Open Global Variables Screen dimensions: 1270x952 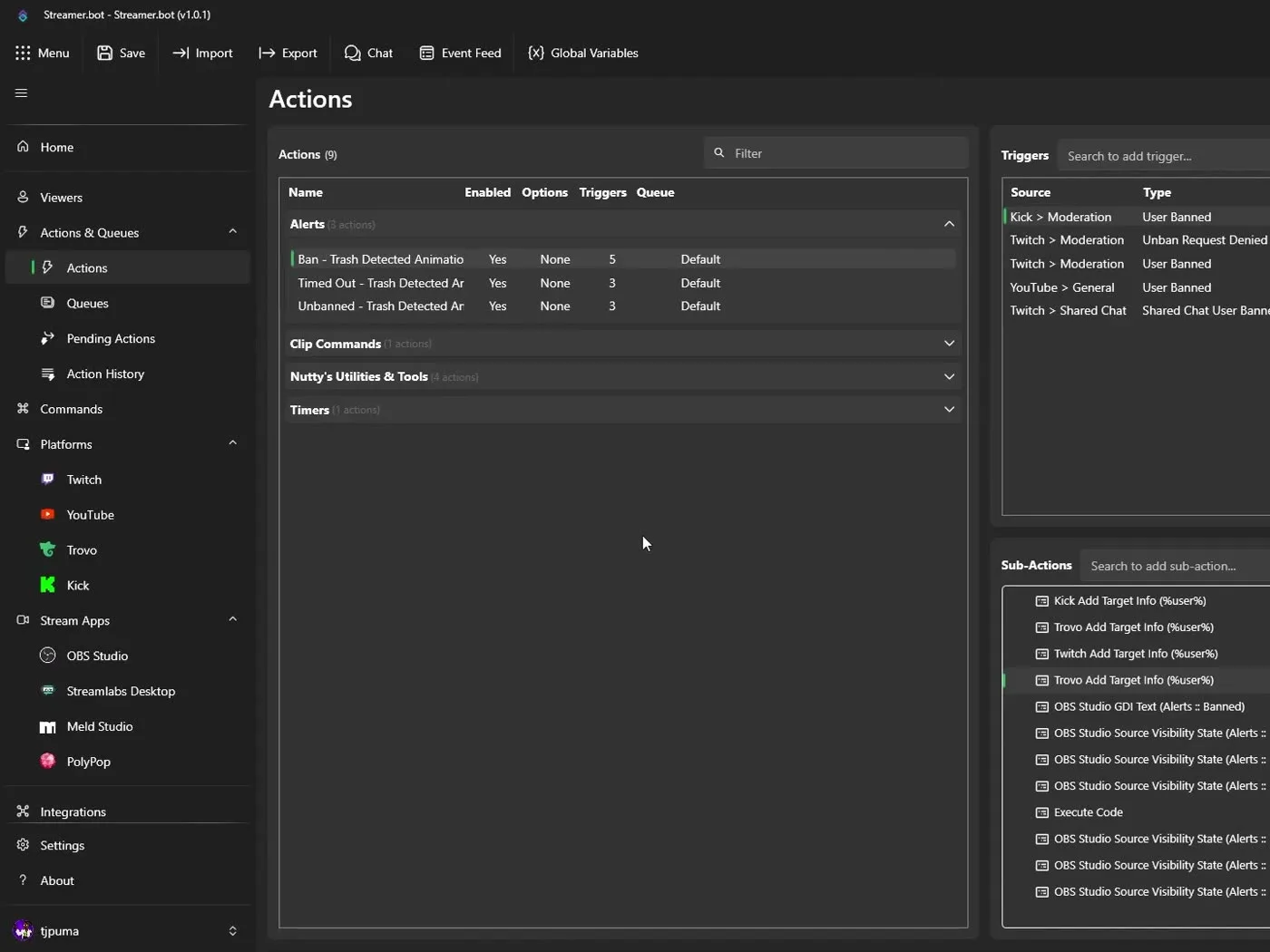click(583, 53)
